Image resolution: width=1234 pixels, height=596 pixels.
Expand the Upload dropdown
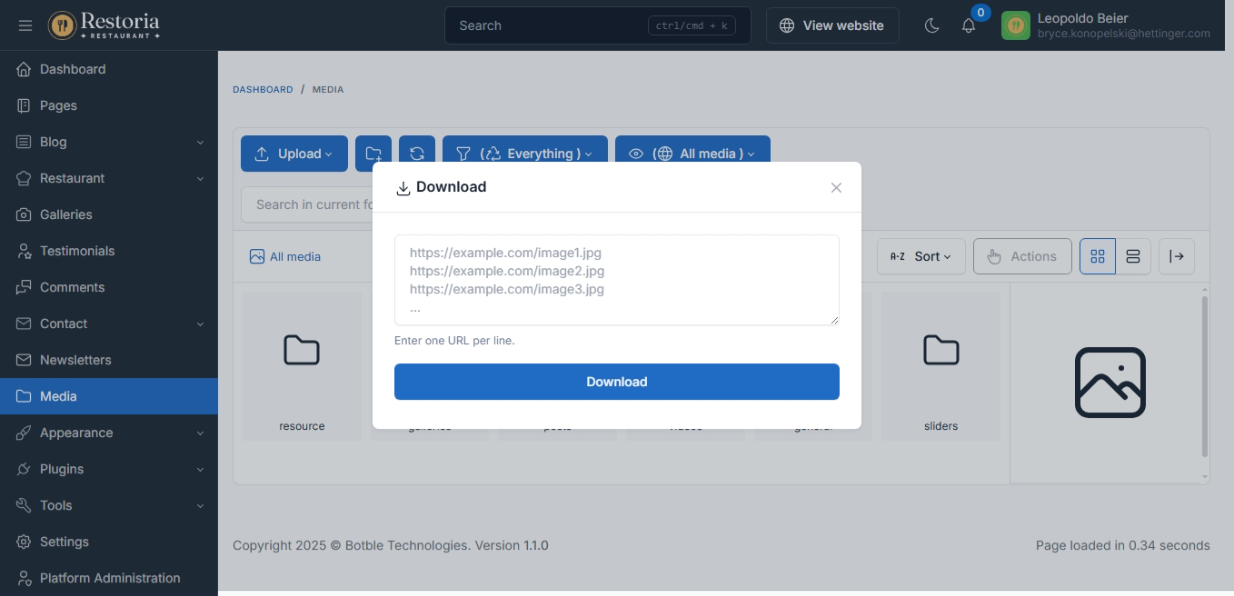[294, 154]
